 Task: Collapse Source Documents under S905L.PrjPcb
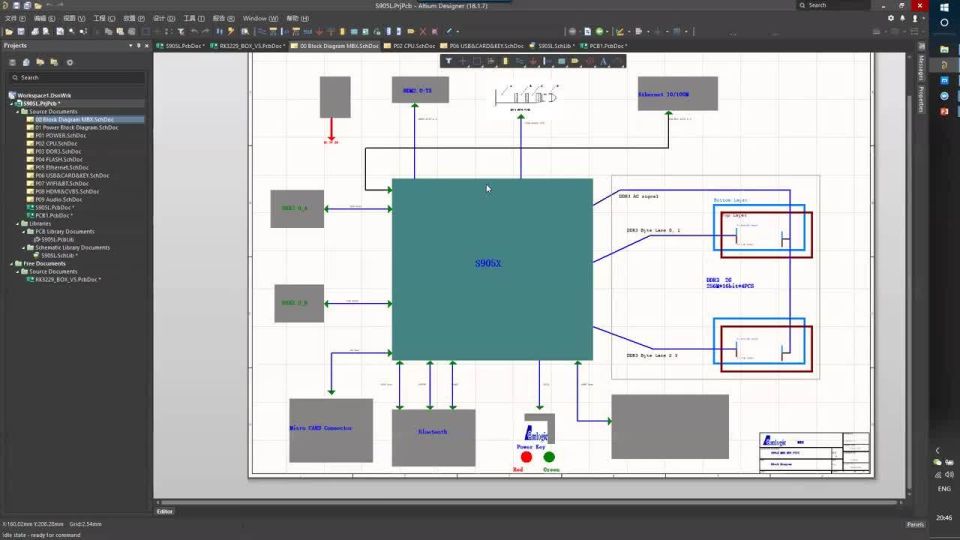18,111
